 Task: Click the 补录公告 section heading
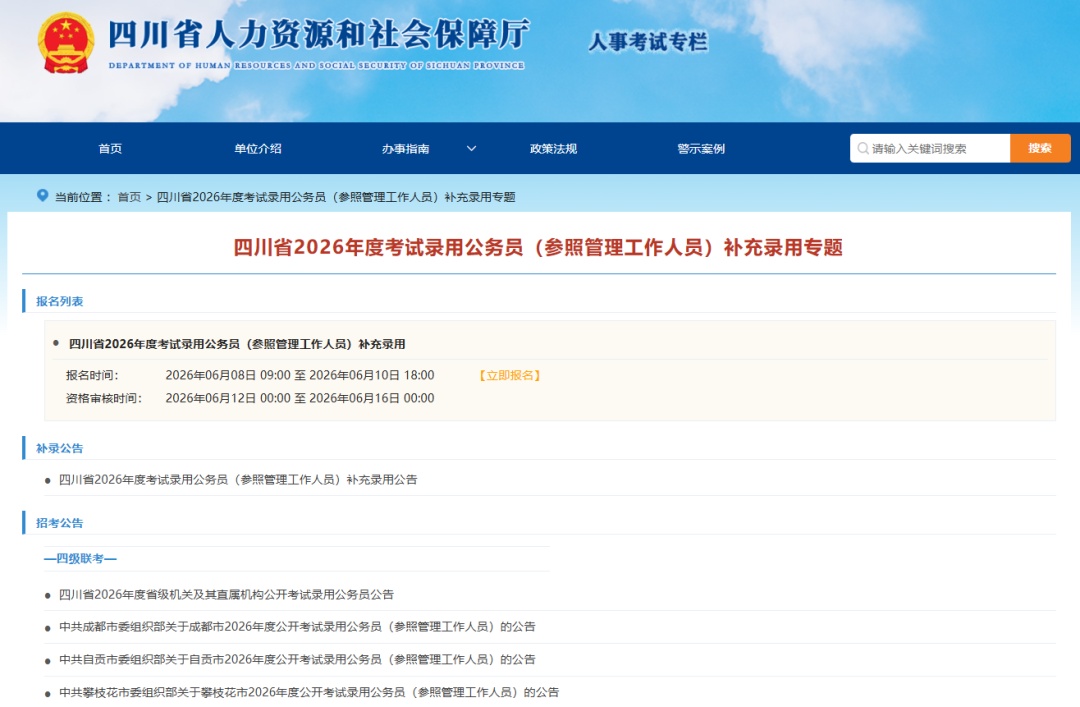[59, 448]
